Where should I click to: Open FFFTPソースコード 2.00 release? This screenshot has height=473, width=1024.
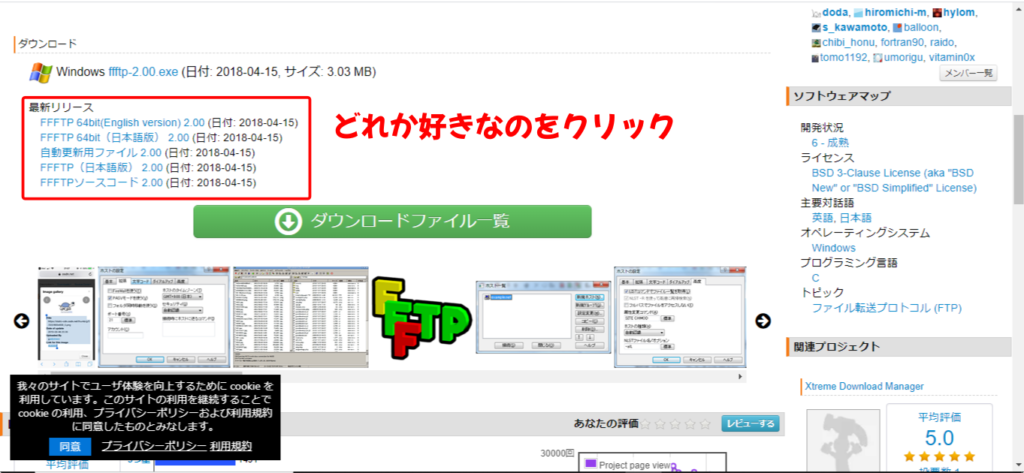101,182
